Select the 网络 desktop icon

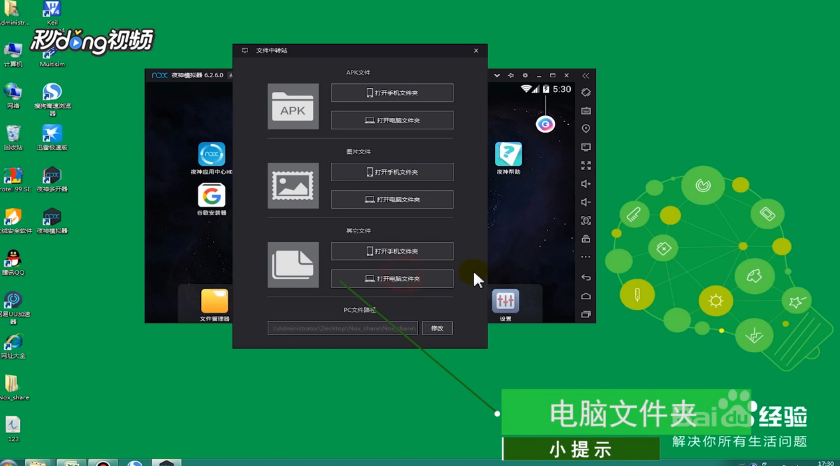click(13, 96)
